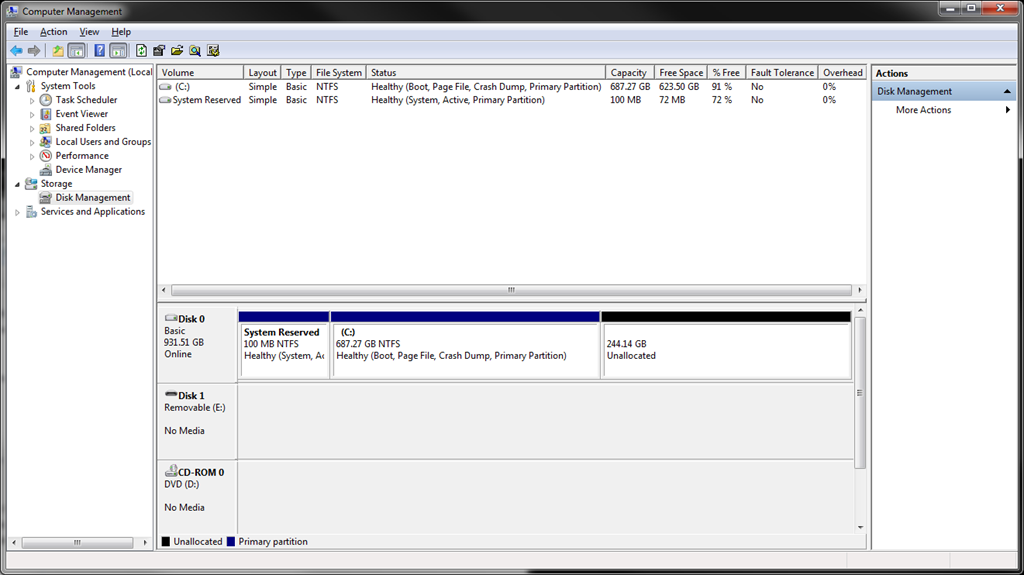Click the CD-ROM 0 DVD (D:) label
This screenshot has height=575, width=1024.
click(x=197, y=498)
